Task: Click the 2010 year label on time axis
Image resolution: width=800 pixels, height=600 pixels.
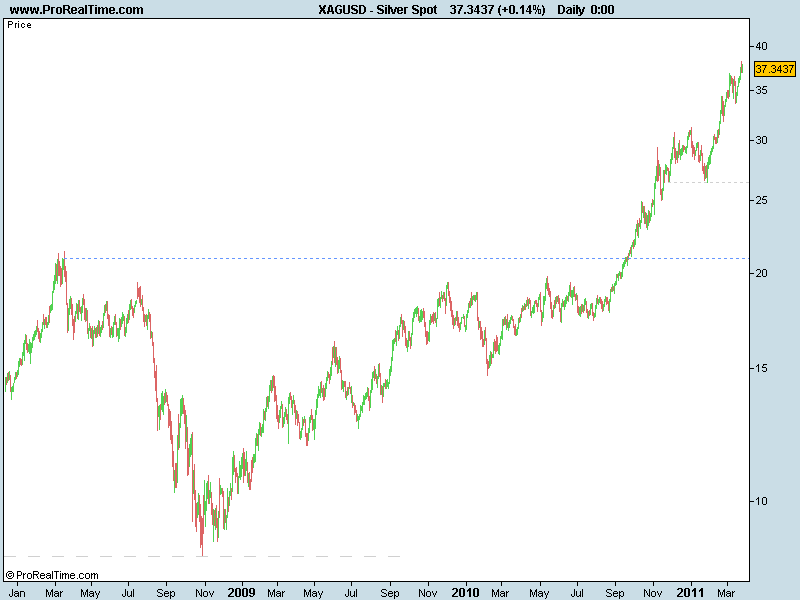Action: (x=465, y=593)
